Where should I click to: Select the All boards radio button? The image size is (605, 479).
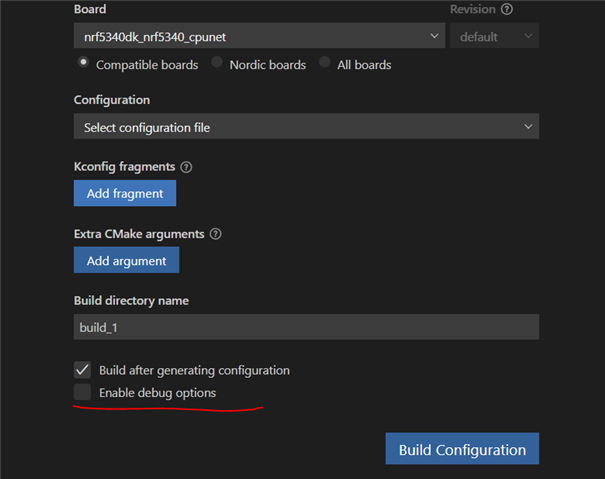pyautogui.click(x=325, y=62)
